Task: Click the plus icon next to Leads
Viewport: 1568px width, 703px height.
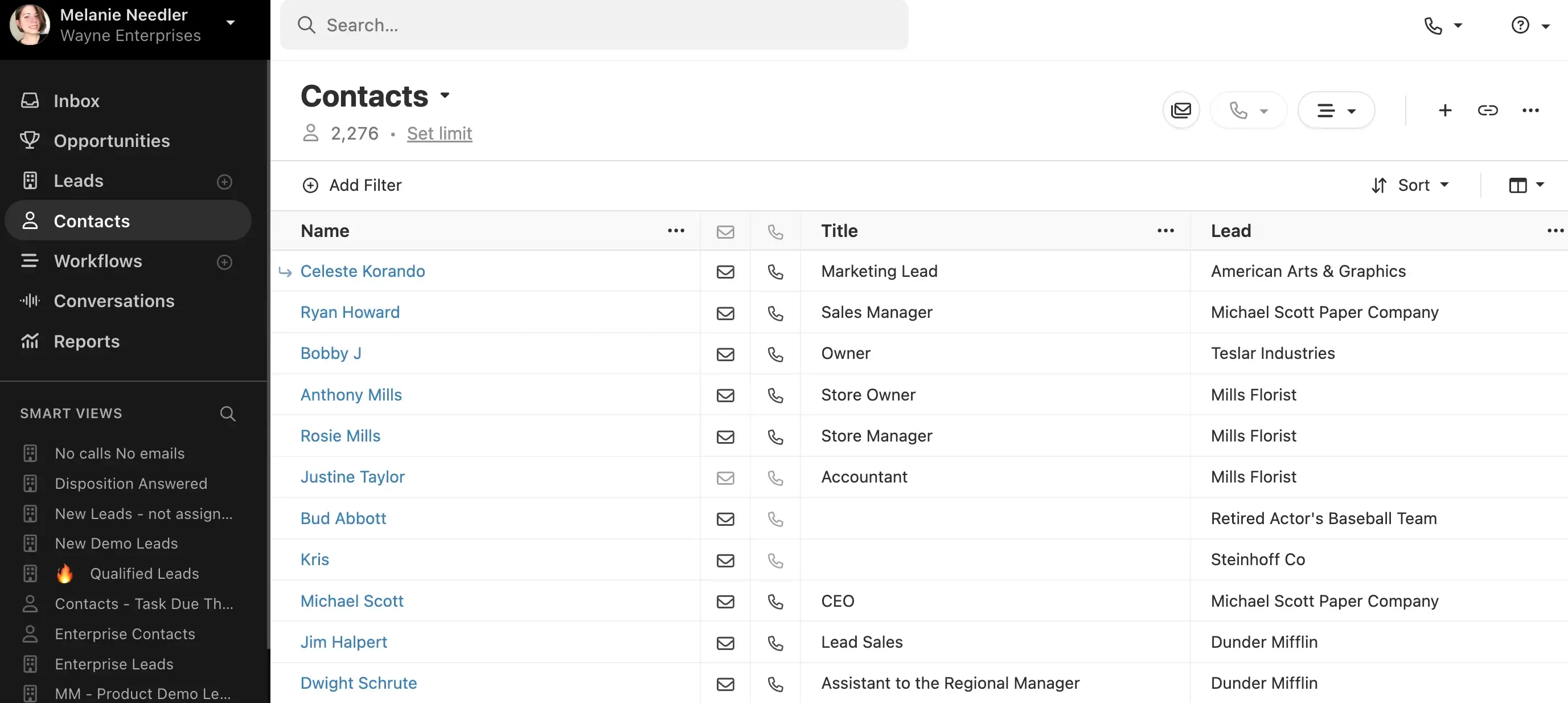Action: [x=224, y=182]
